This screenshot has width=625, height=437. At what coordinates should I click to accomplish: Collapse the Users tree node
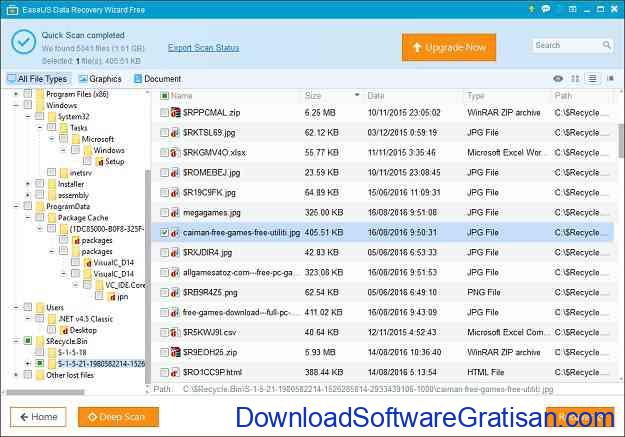pyautogui.click(x=16, y=307)
